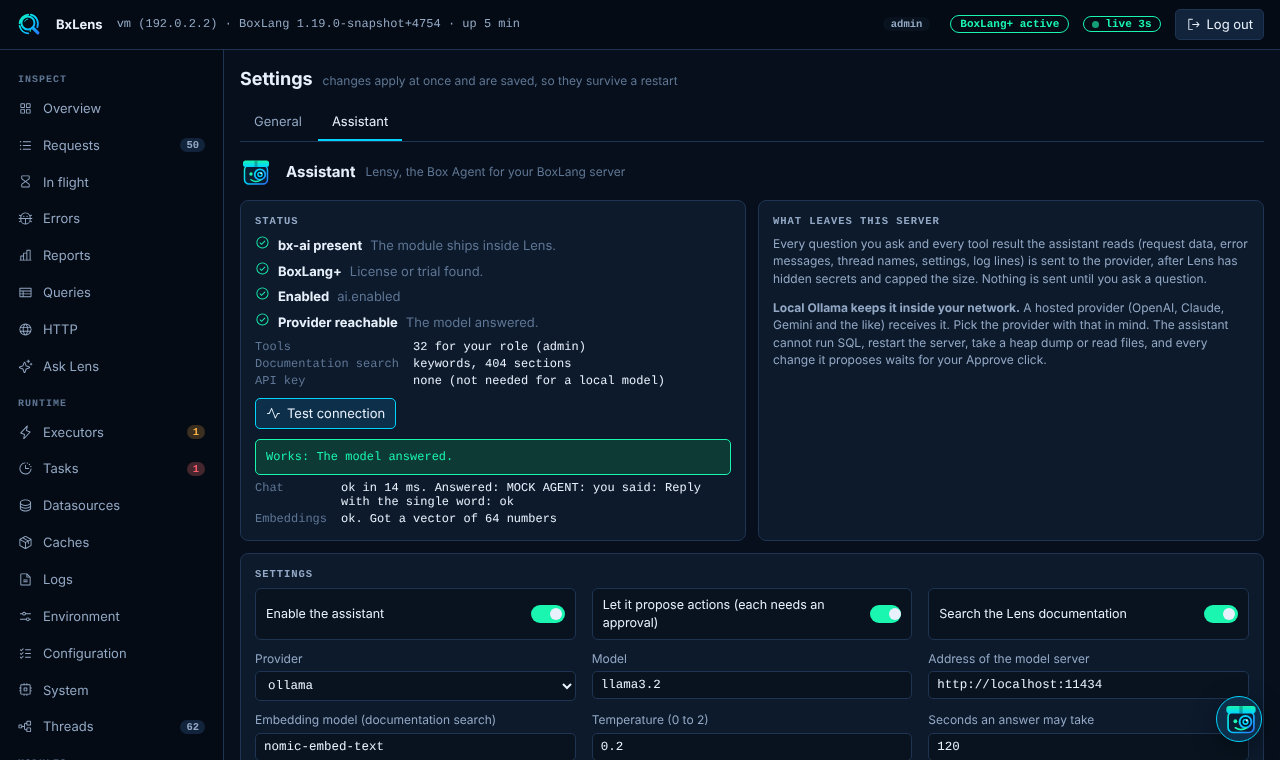
Task: Click the live 3s status pill
Action: coord(1122,24)
